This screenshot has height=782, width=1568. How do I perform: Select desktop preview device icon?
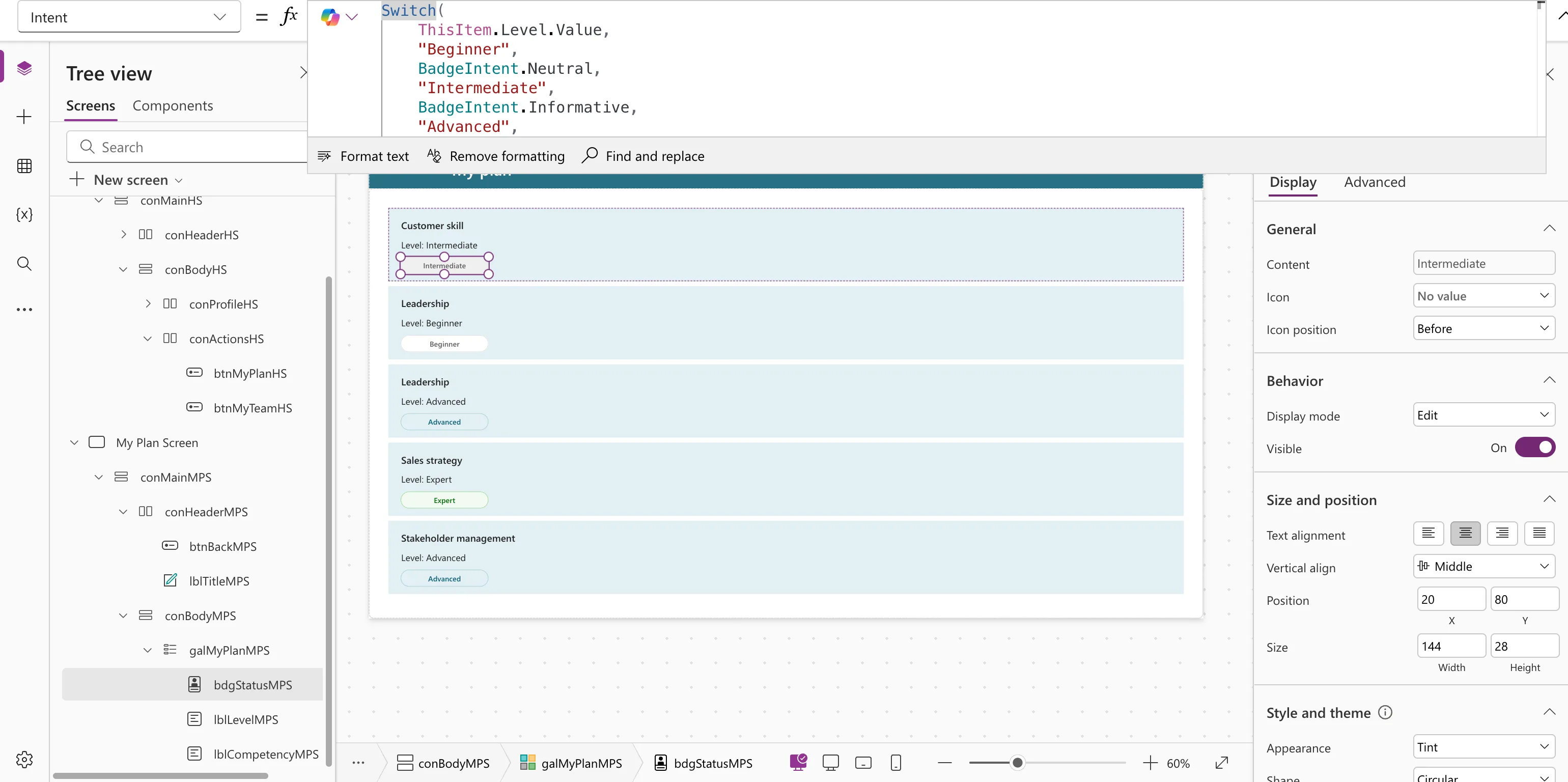[830, 763]
